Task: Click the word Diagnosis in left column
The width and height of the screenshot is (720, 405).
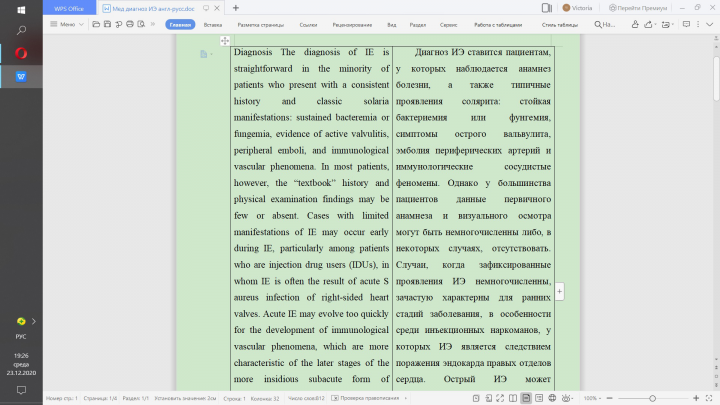Action: [x=253, y=52]
